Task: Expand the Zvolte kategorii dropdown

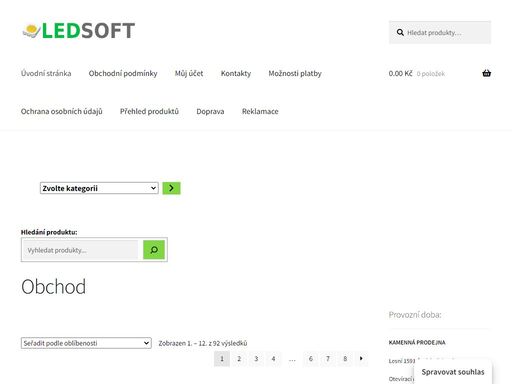Action: coord(99,188)
